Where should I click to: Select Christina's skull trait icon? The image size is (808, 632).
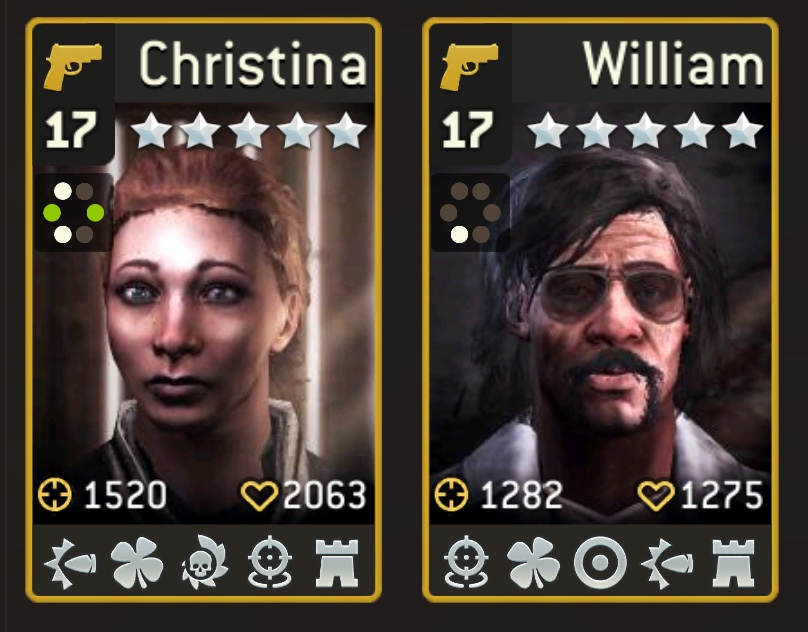click(204, 562)
